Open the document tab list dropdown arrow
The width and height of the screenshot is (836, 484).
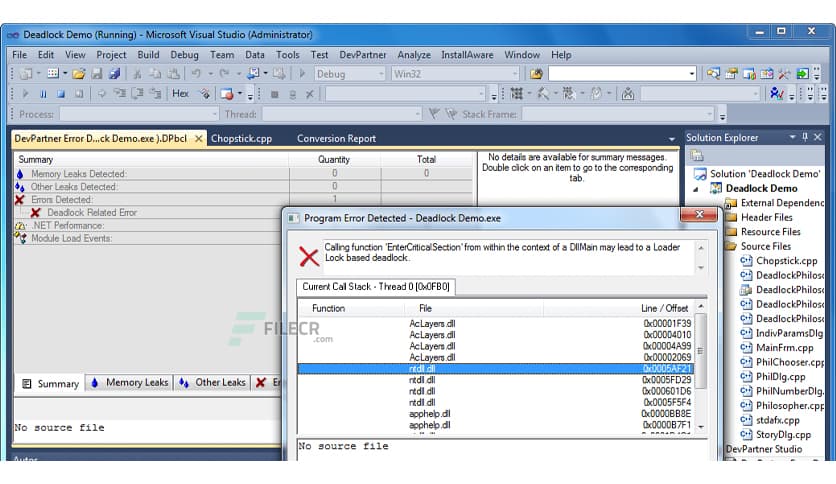[671, 139]
